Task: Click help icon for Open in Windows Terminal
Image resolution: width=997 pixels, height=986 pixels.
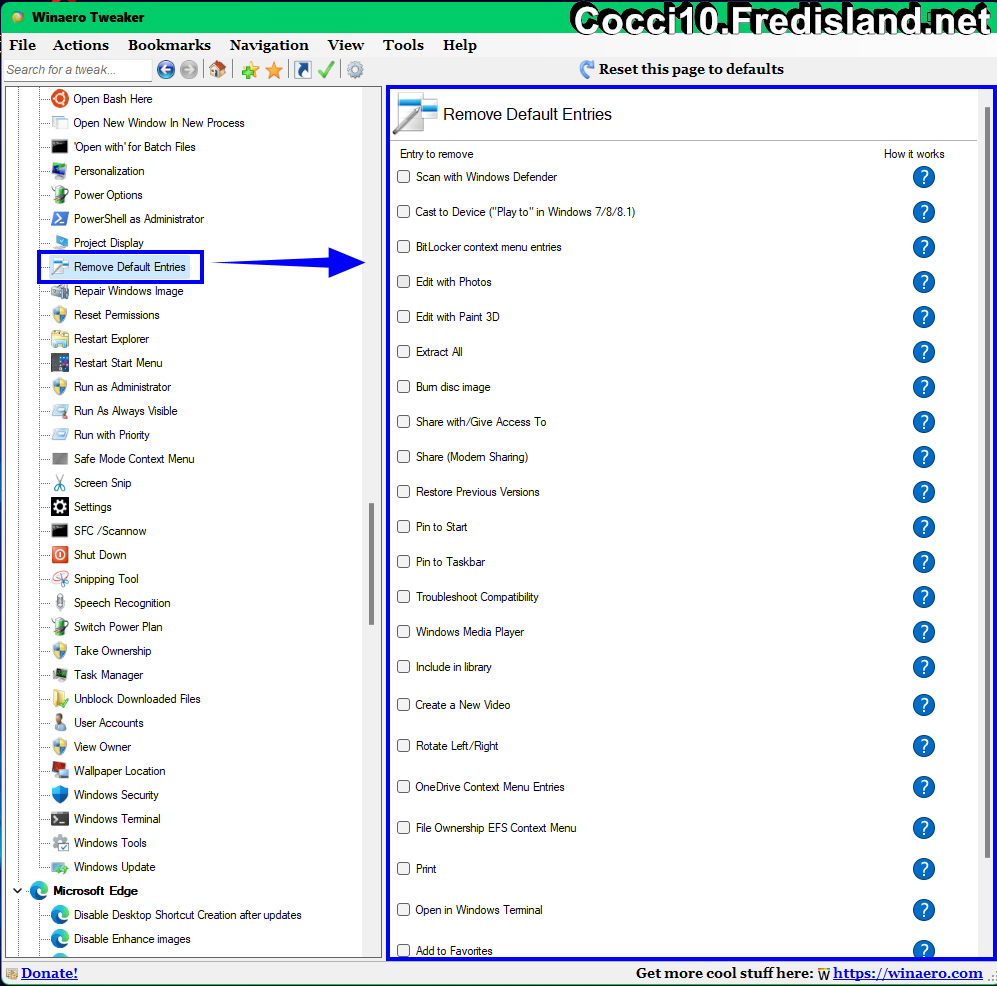Action: tap(923, 910)
